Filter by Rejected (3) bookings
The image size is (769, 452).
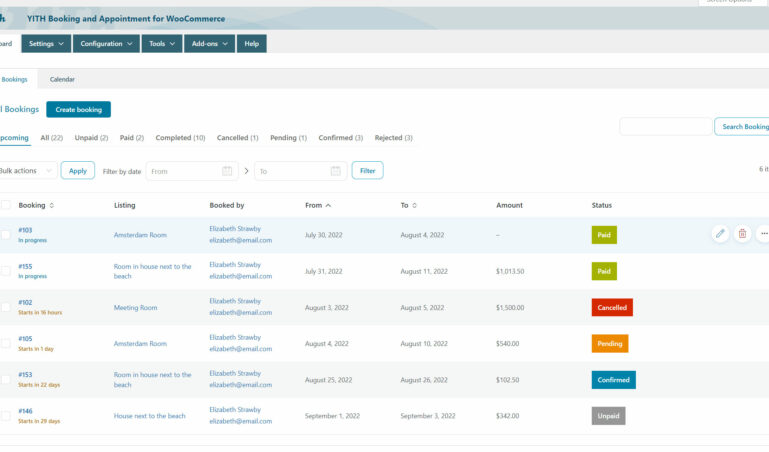tap(394, 138)
